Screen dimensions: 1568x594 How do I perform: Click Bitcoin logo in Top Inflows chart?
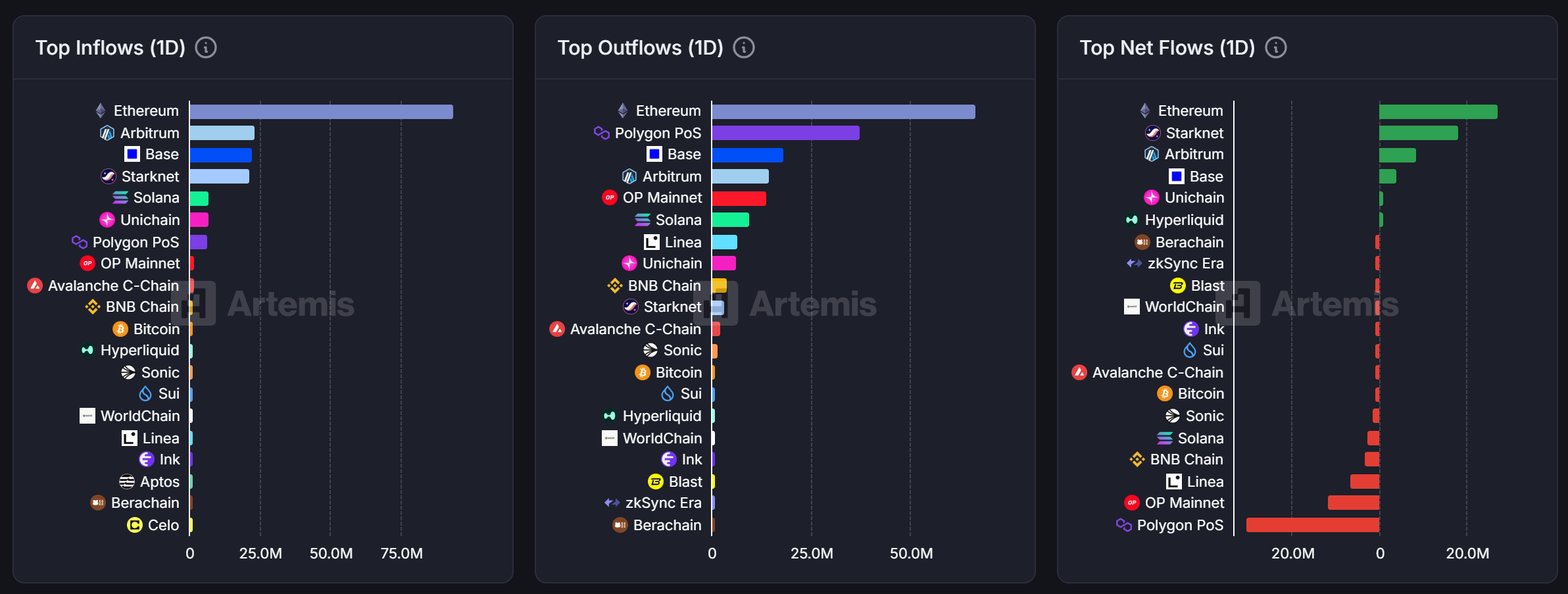[x=120, y=329]
